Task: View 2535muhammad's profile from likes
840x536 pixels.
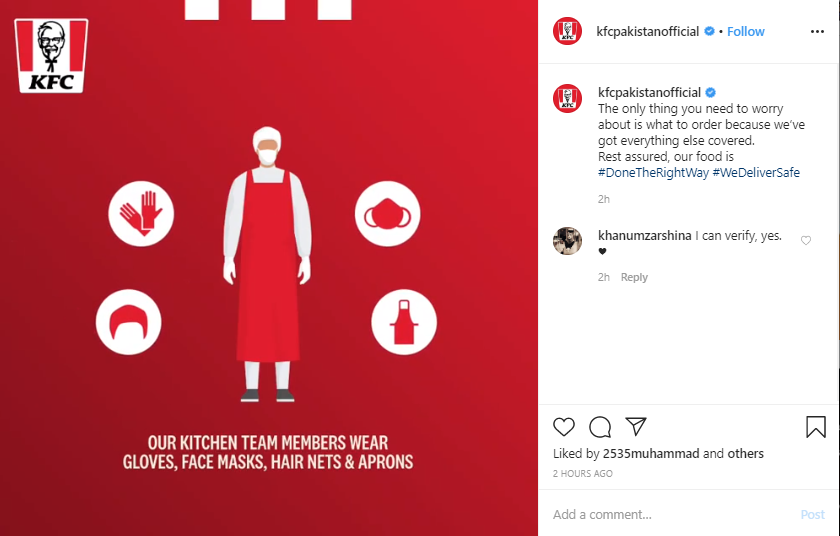Action: click(x=651, y=454)
